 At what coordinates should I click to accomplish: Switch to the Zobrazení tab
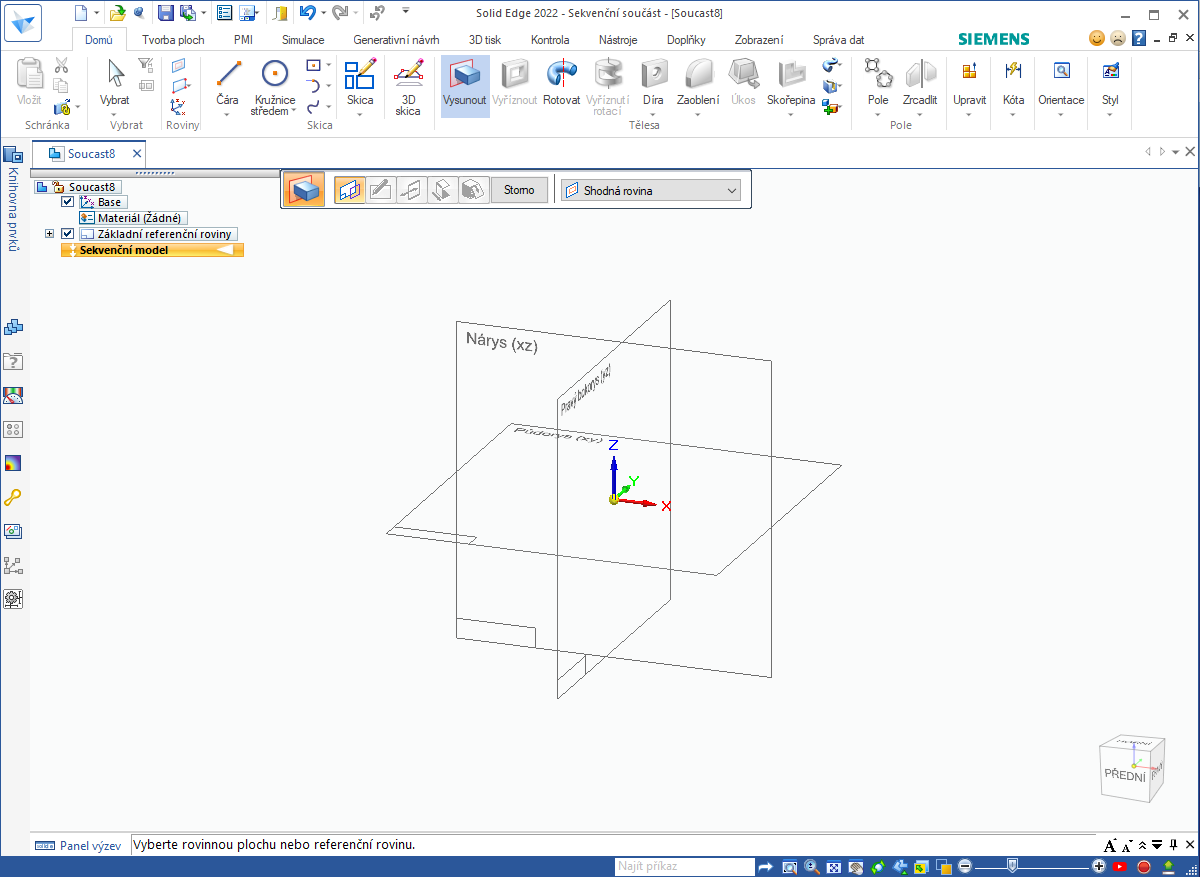759,40
